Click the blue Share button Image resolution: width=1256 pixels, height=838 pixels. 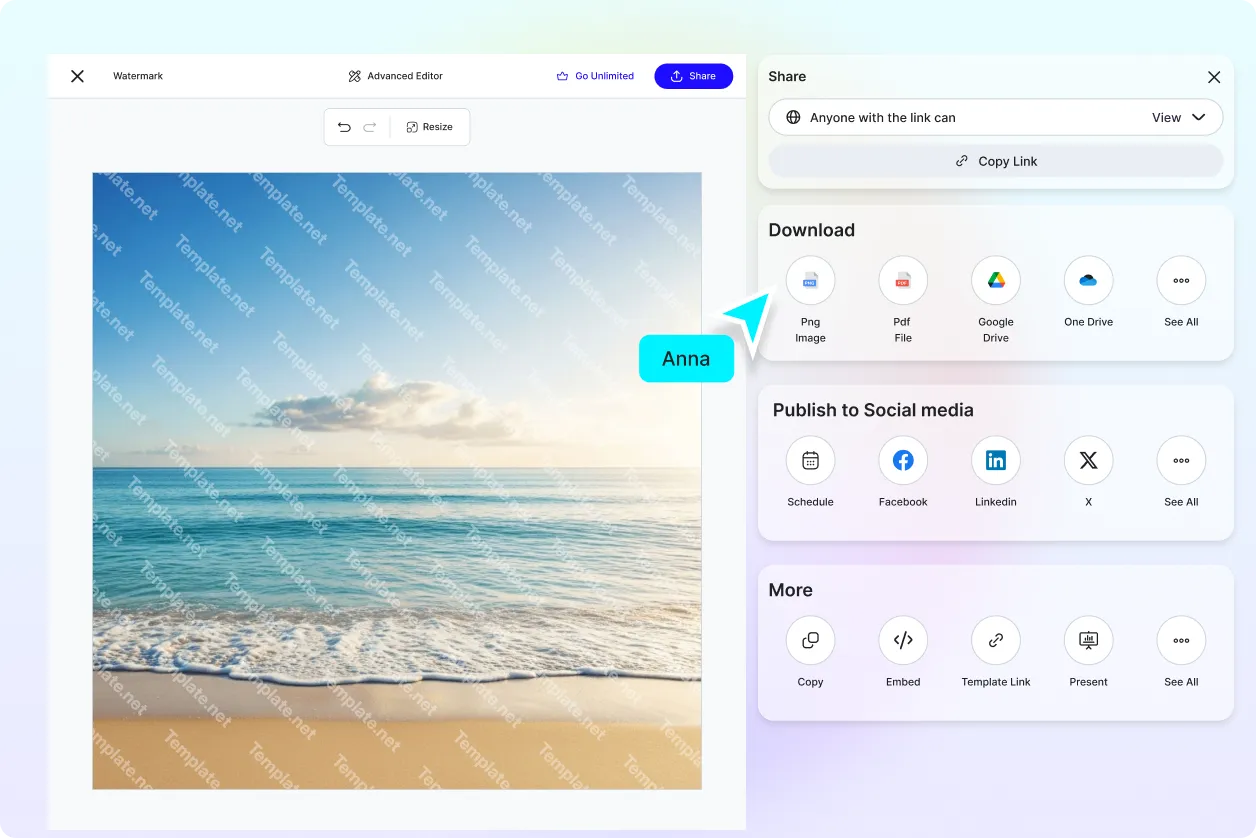[693, 76]
